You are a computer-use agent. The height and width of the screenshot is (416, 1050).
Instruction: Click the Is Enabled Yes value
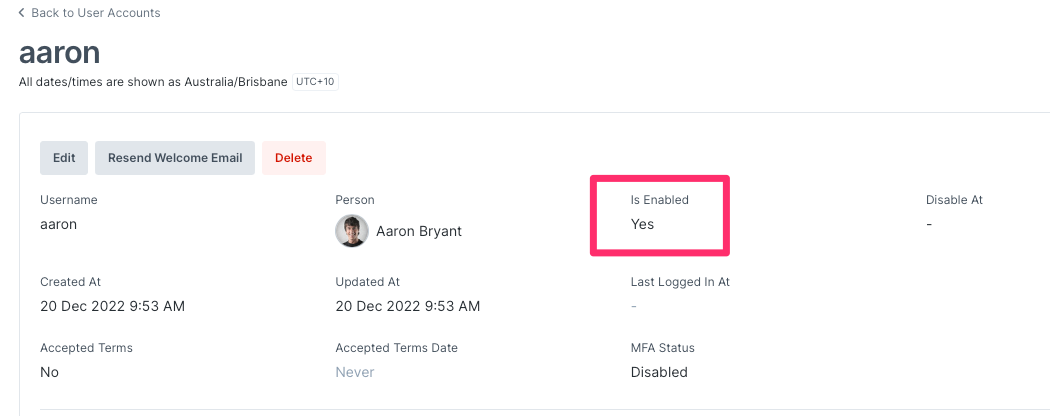point(642,224)
